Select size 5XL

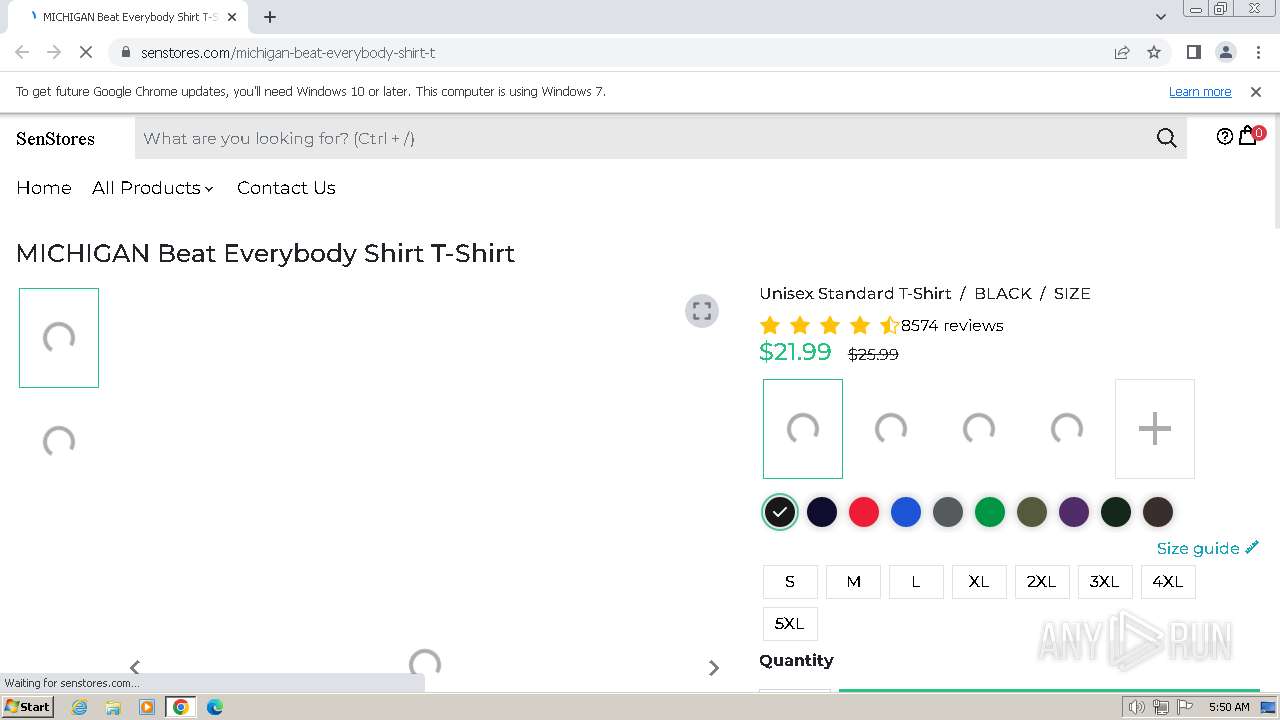tap(790, 624)
